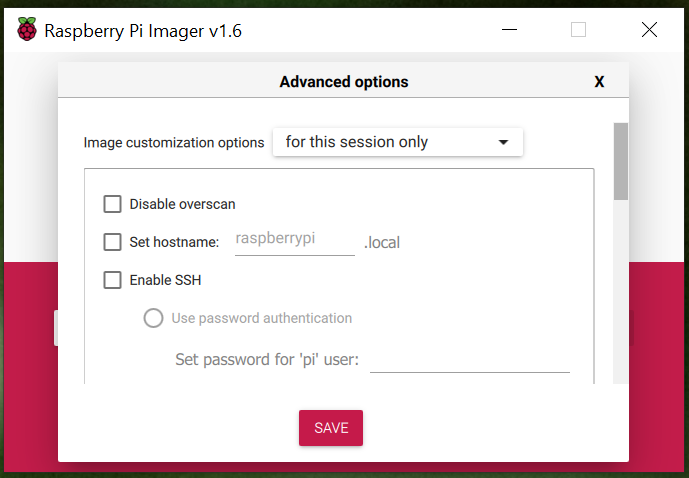Minimize the Raspberry Pi Imager window
Viewport: 689px width, 478px height.
(x=509, y=30)
